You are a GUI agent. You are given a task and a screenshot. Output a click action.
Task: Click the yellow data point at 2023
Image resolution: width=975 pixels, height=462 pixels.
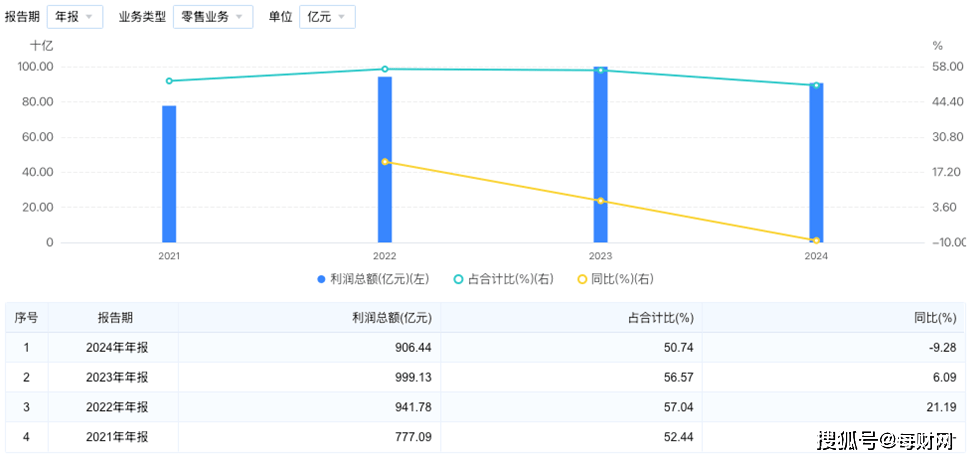tap(600, 201)
